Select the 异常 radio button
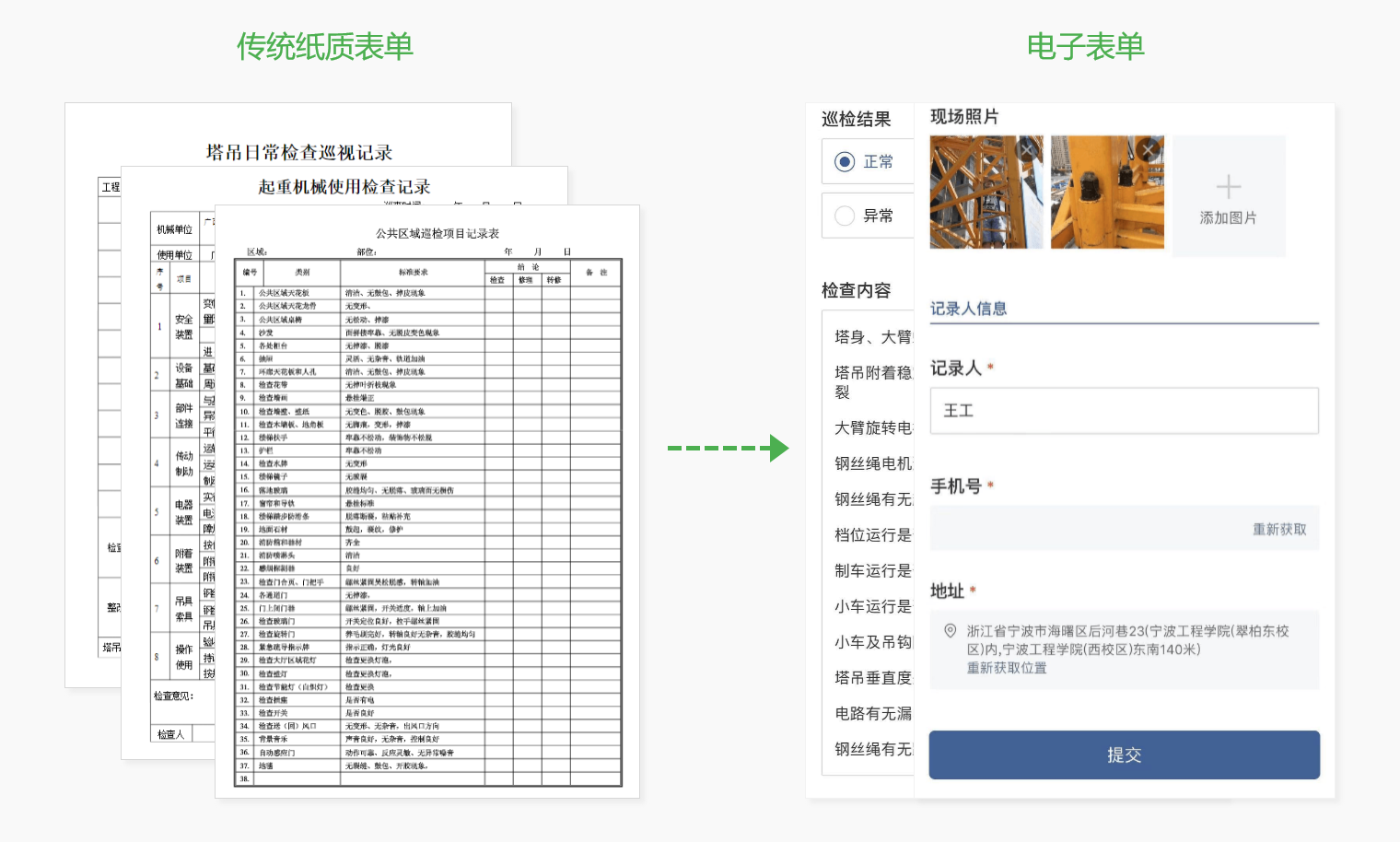1400x842 pixels. 845,216
